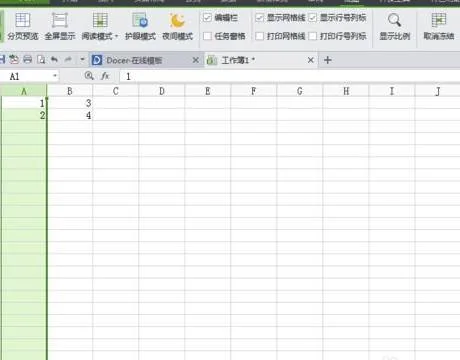Viewport: 460px width, 360px height.
Task: Toggle Show Row/Column Headers (显示行号列标) checkbox
Action: tap(312, 17)
